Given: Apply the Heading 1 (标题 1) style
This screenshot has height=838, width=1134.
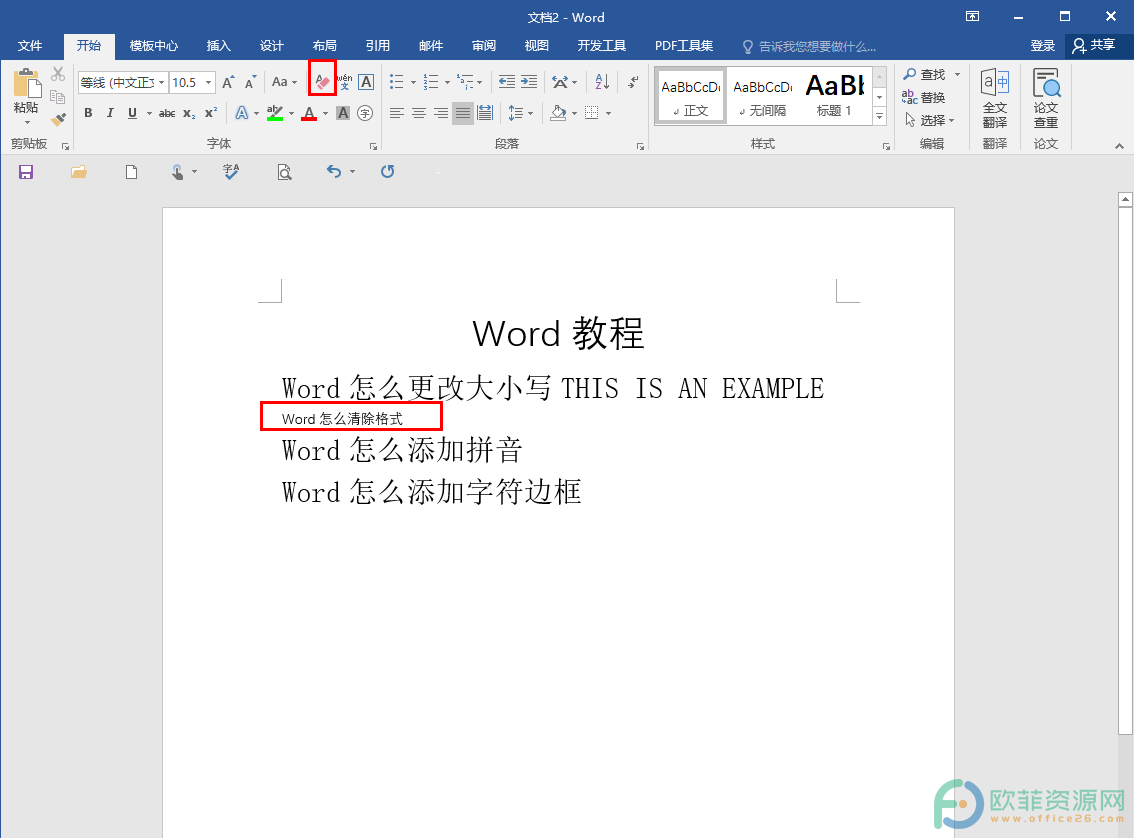Looking at the screenshot, I should [835, 95].
